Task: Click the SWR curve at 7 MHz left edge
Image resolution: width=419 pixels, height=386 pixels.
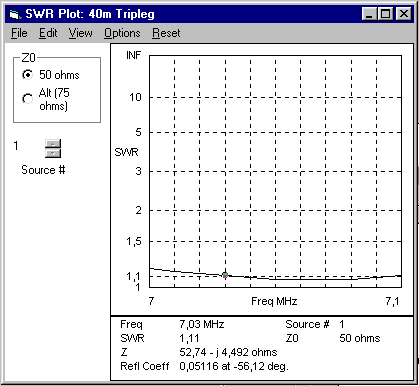Action: [x=150, y=268]
